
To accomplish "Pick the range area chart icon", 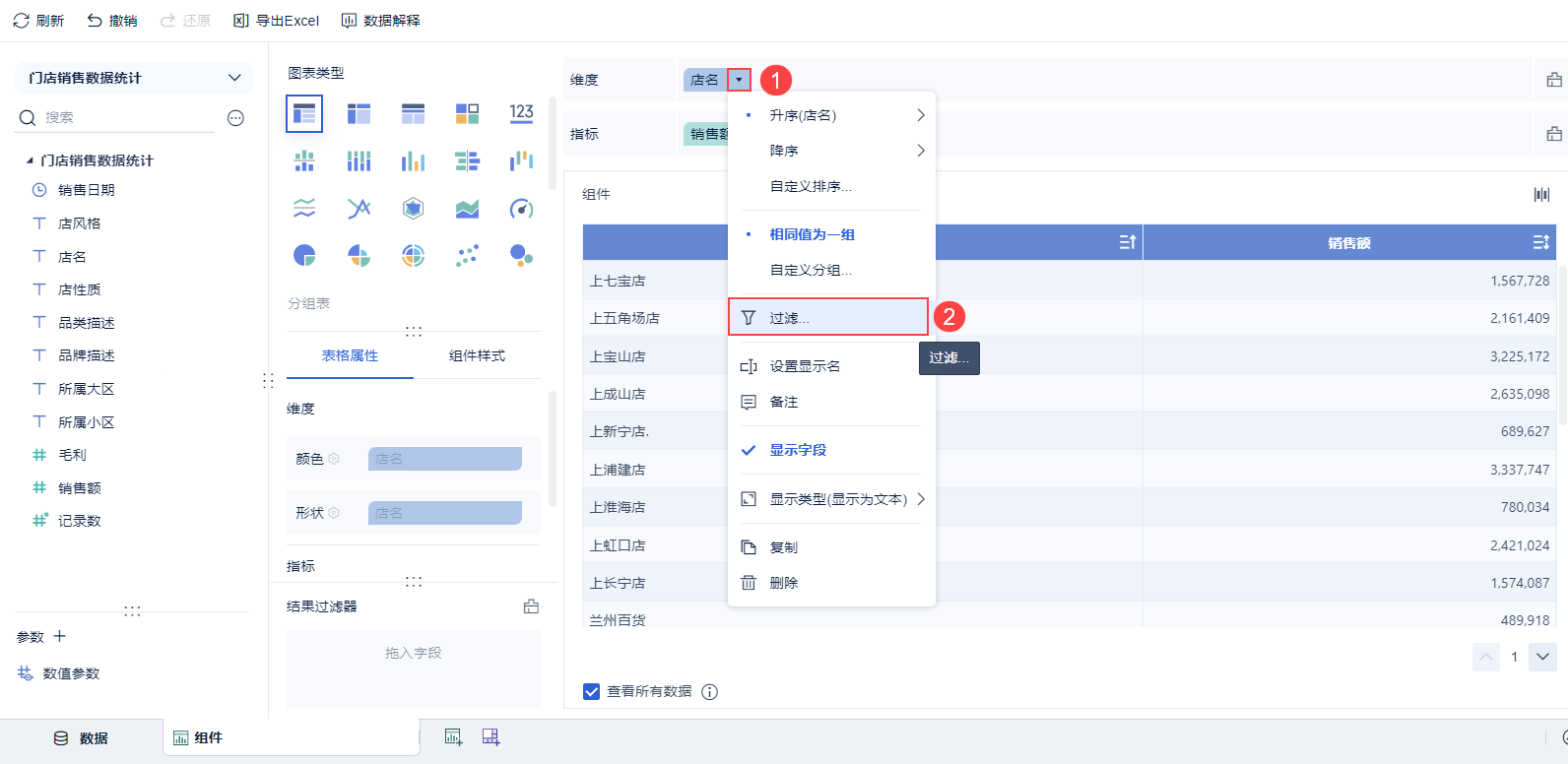I will 467,208.
